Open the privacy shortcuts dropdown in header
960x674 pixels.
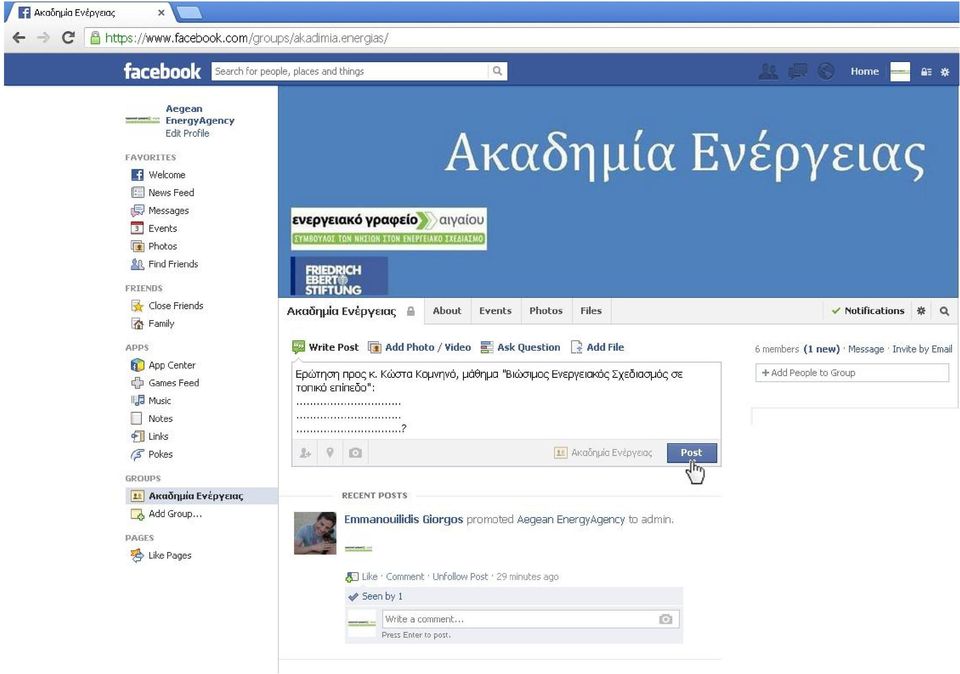926,72
